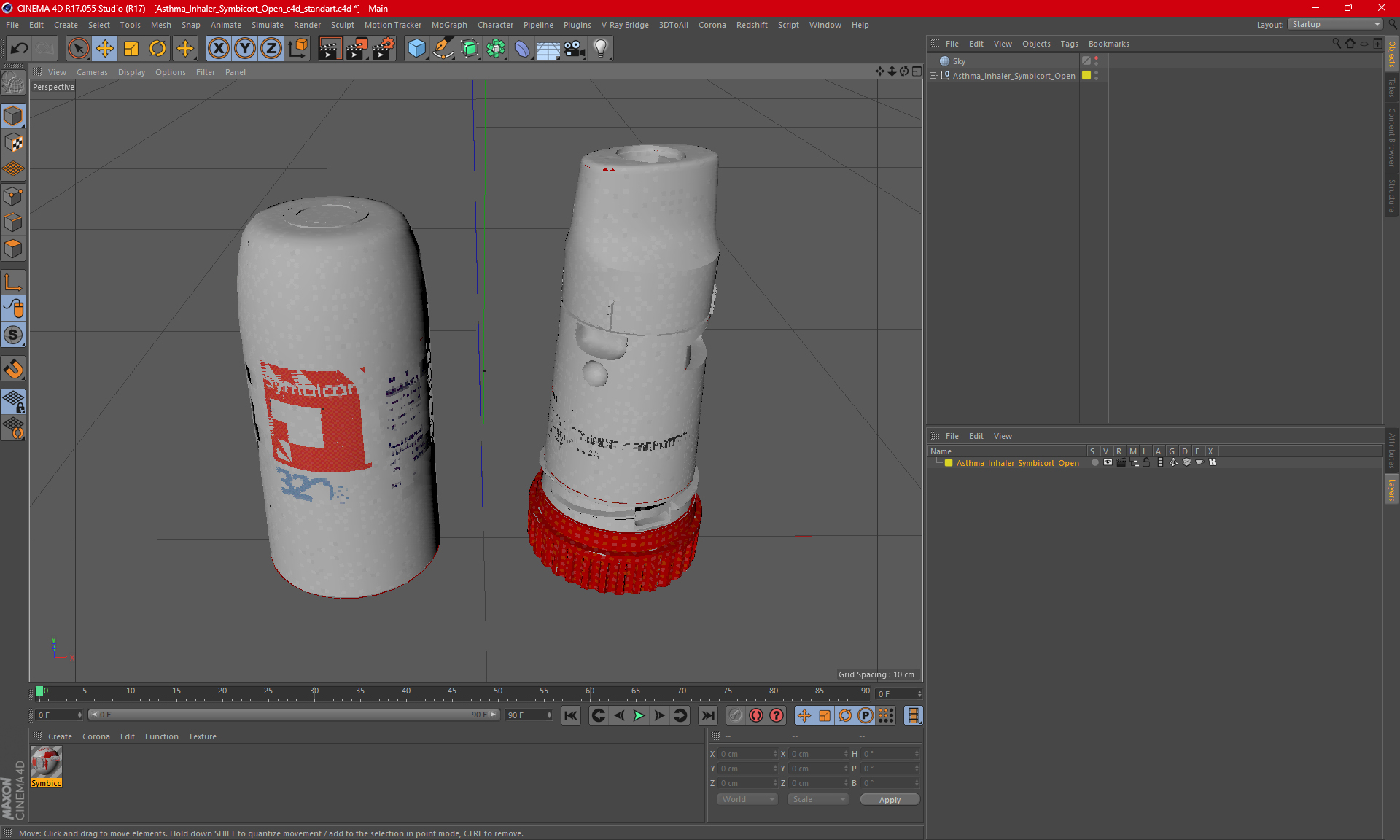Open the Render menu
The image size is (1400, 840).
307,25
